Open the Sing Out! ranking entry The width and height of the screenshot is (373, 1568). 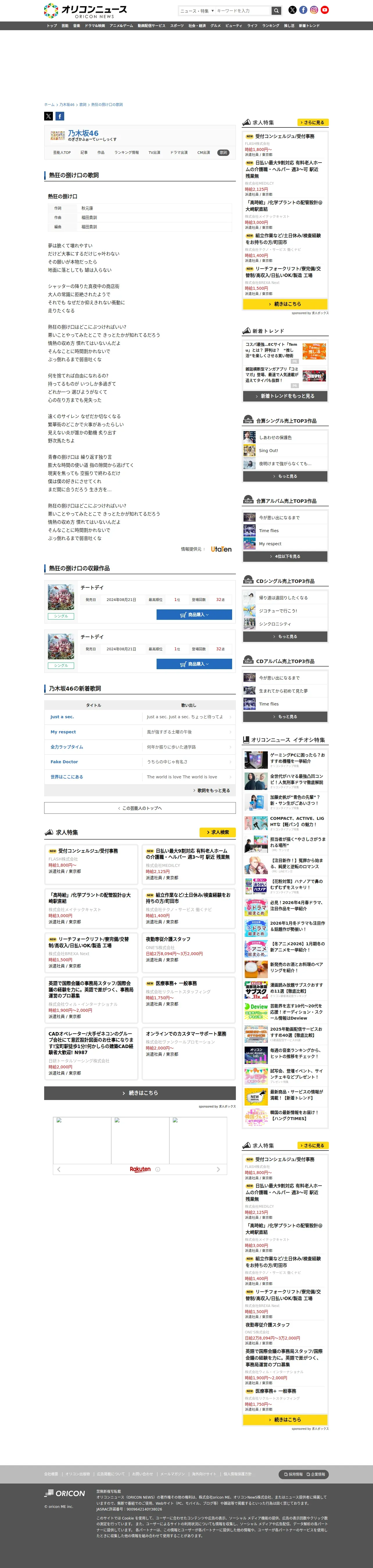[x=285, y=451]
